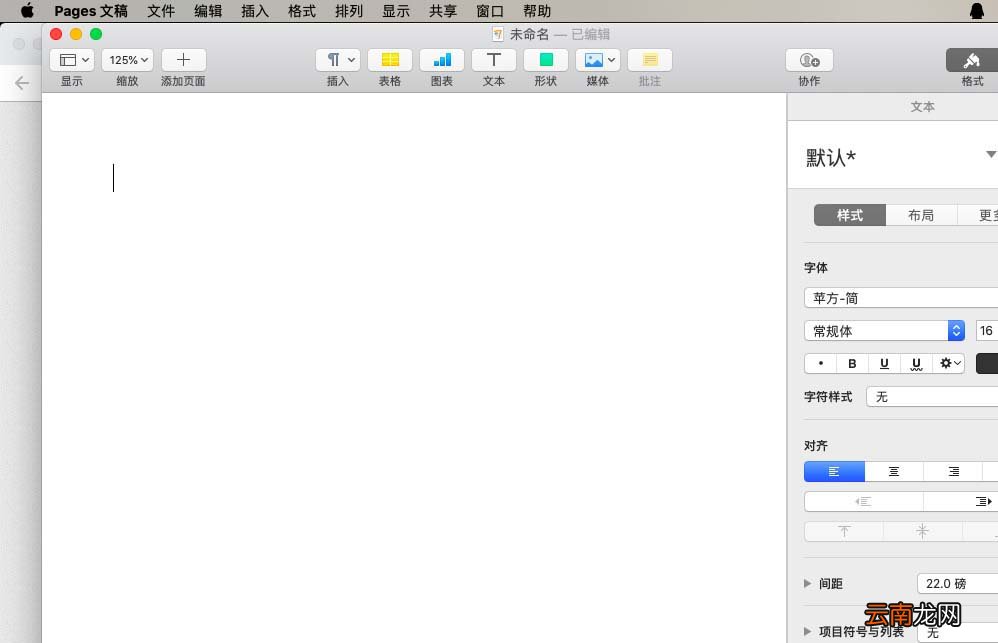Open the 文件 menu

pyautogui.click(x=161, y=11)
